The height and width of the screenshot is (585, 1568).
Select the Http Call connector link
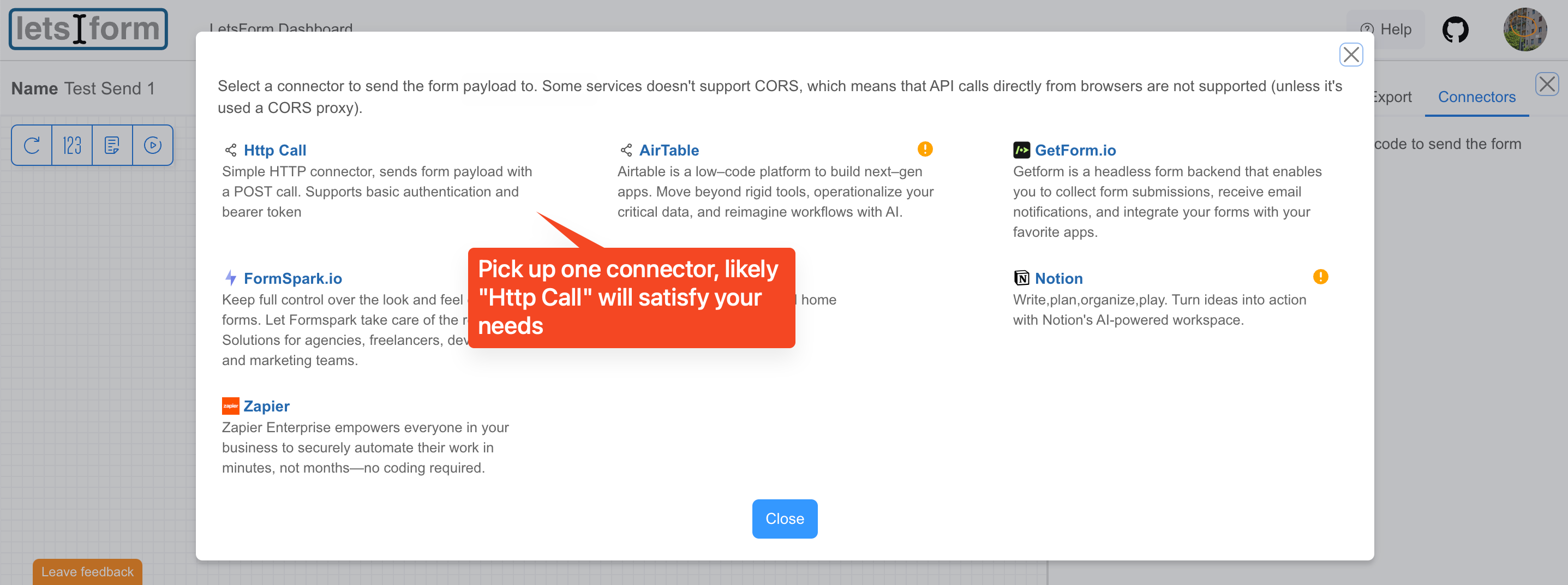(274, 150)
